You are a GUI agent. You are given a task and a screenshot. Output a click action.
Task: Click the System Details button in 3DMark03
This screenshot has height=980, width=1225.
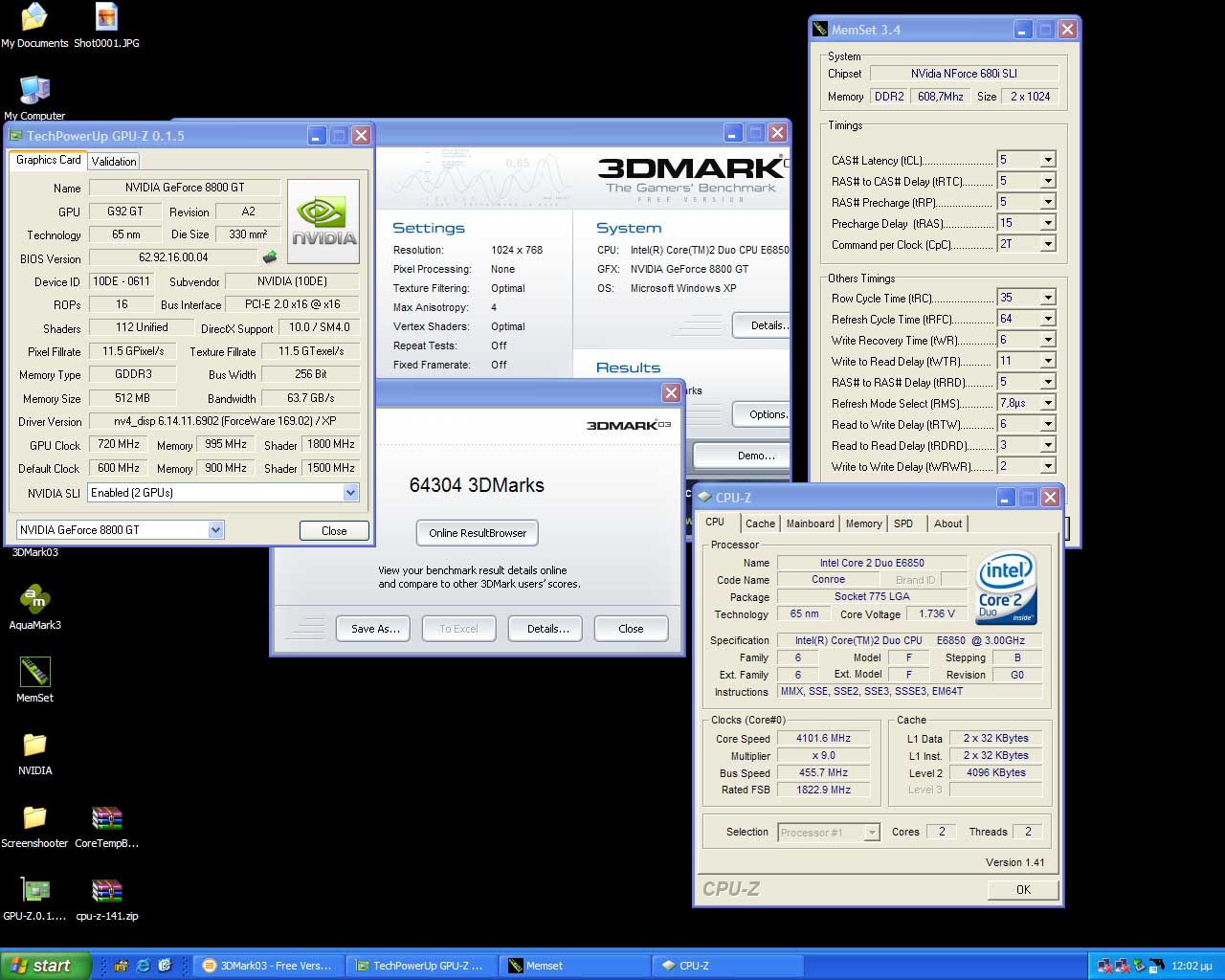click(764, 325)
